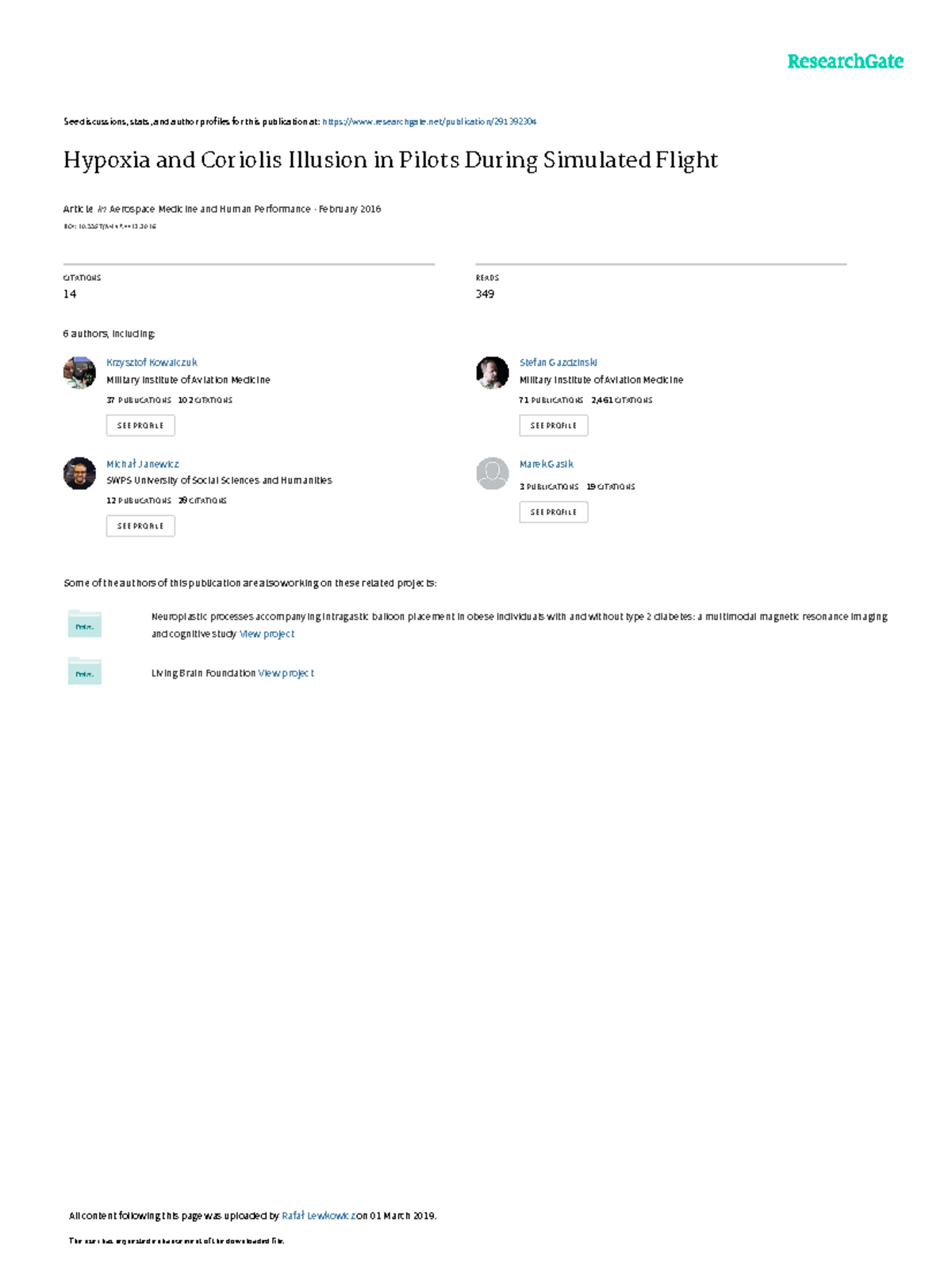Click See Profile button under Krzysztof Kowalczuk
The image size is (952, 1270).
140,425
